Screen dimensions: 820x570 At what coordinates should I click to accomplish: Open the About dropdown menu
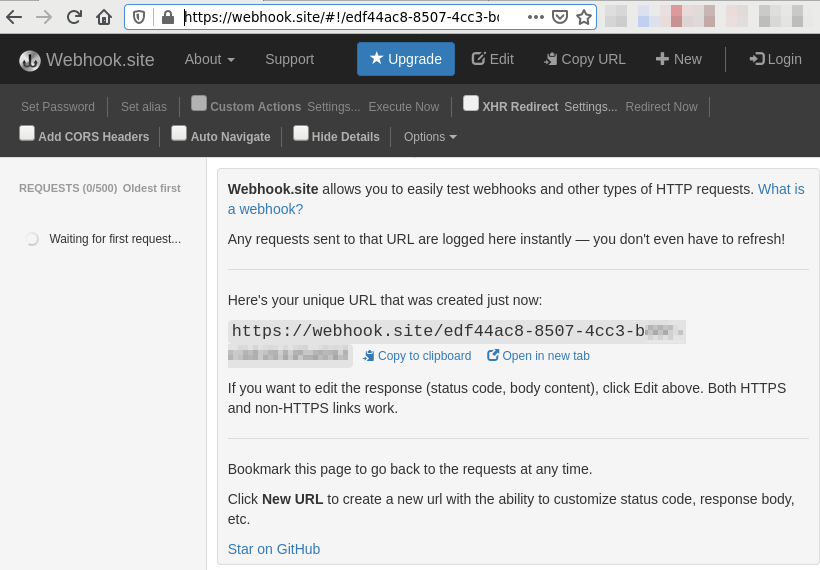tap(209, 59)
